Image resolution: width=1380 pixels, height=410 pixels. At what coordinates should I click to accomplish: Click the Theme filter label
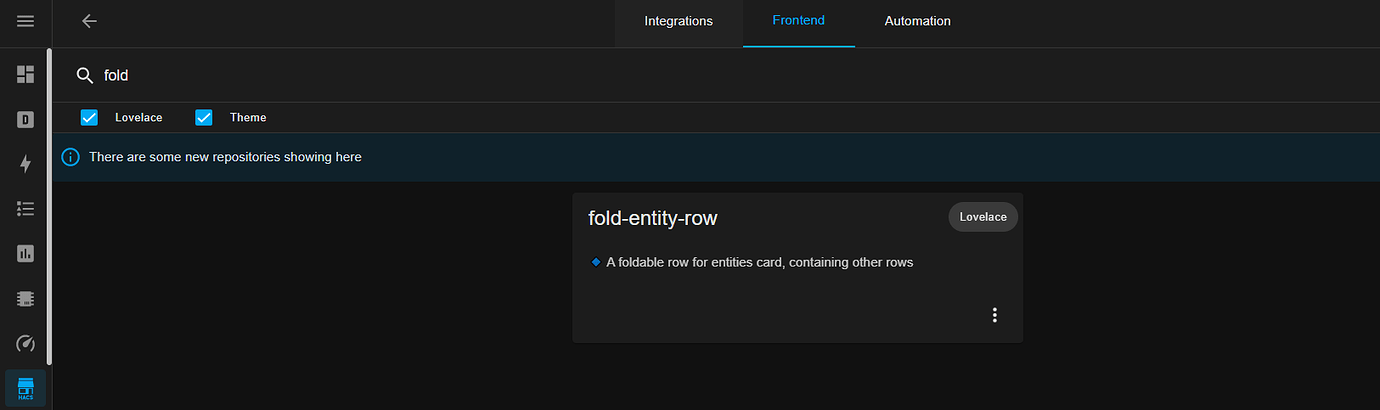pyautogui.click(x=248, y=118)
